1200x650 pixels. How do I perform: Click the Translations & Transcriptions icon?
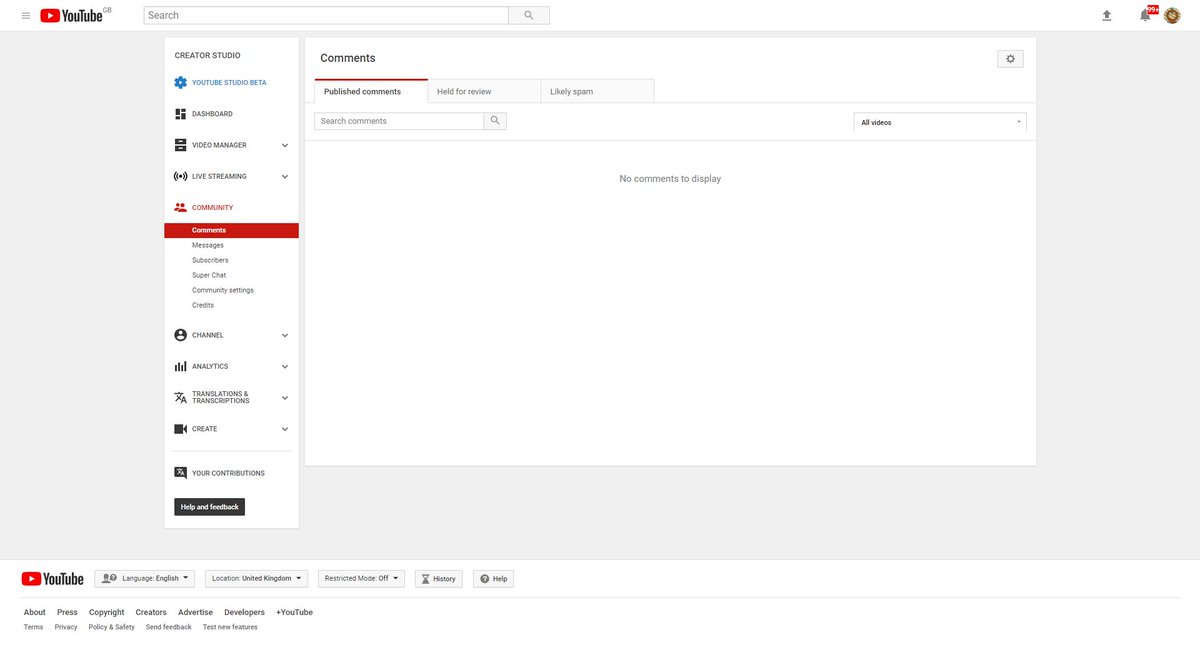pos(180,397)
